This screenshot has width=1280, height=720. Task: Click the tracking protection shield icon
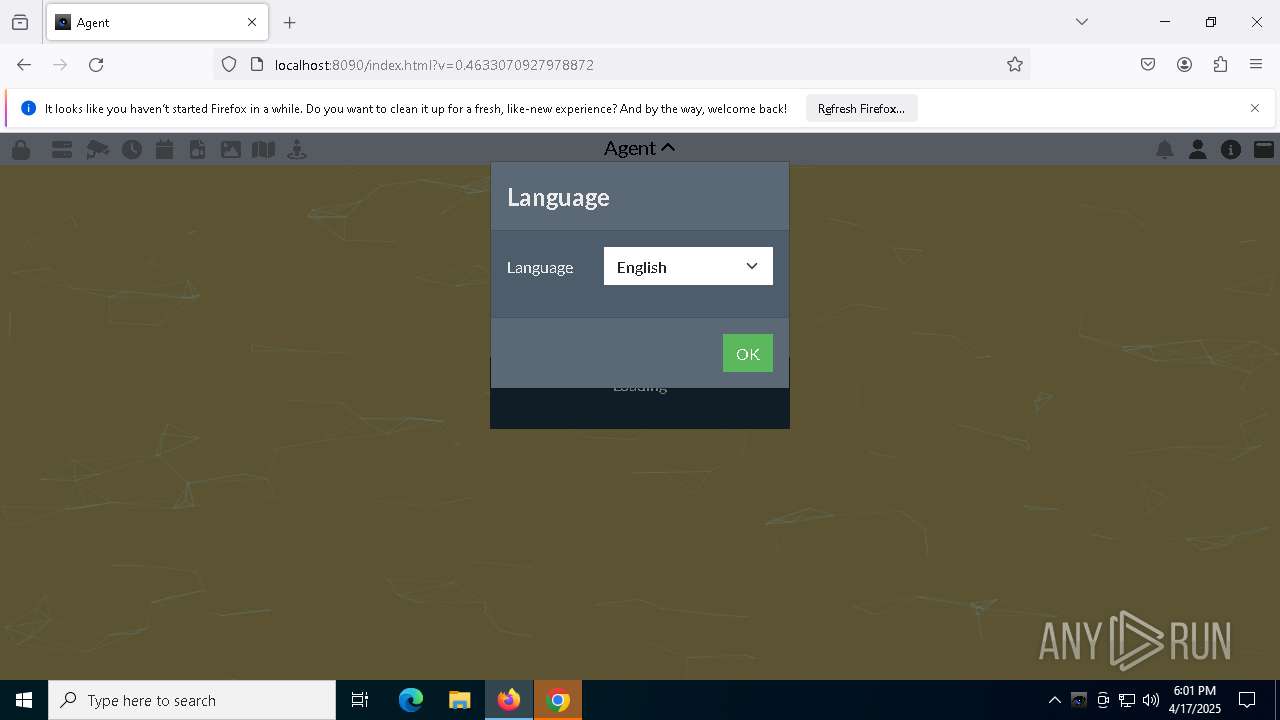(x=229, y=64)
